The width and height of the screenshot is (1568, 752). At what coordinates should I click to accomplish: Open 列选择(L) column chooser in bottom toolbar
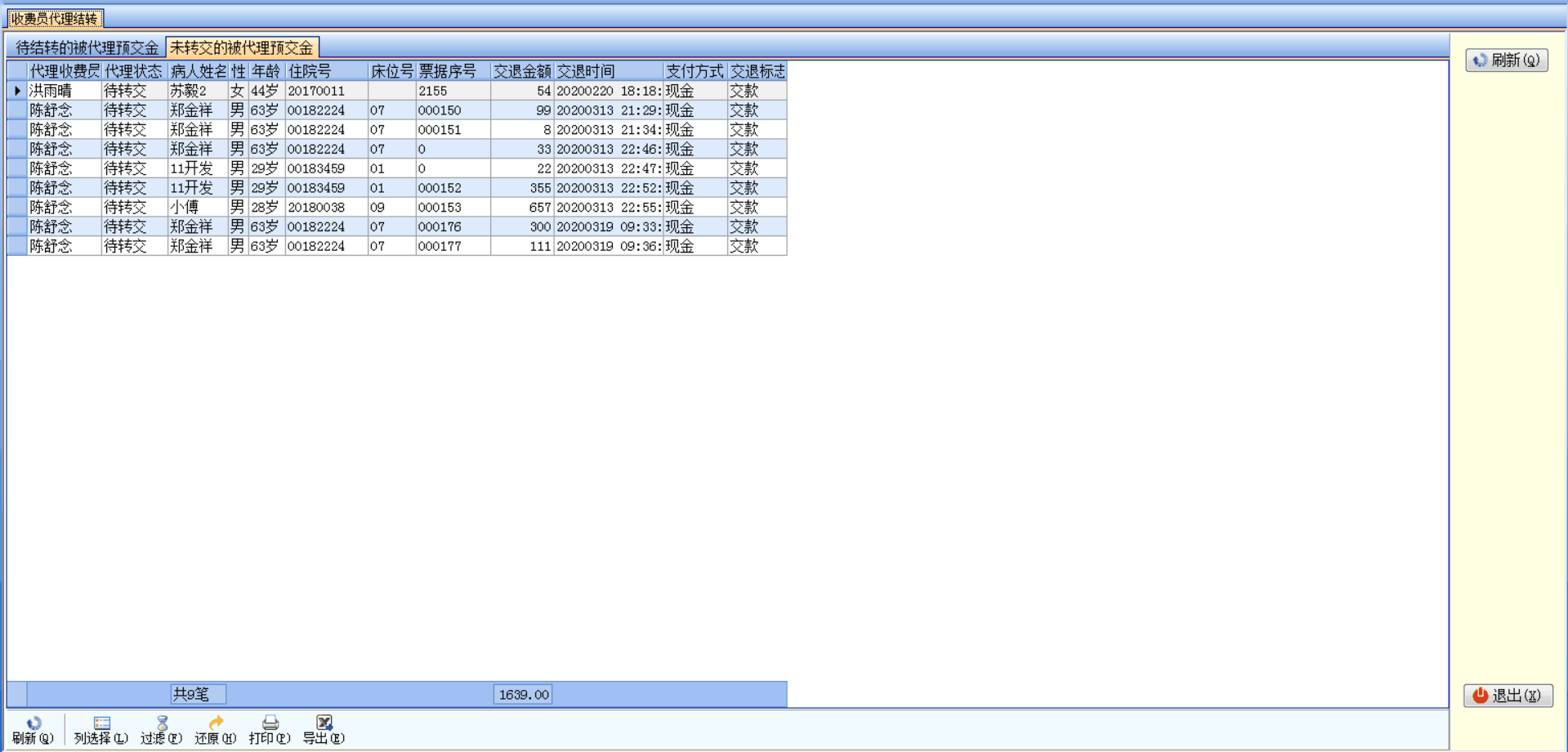pyautogui.click(x=101, y=730)
